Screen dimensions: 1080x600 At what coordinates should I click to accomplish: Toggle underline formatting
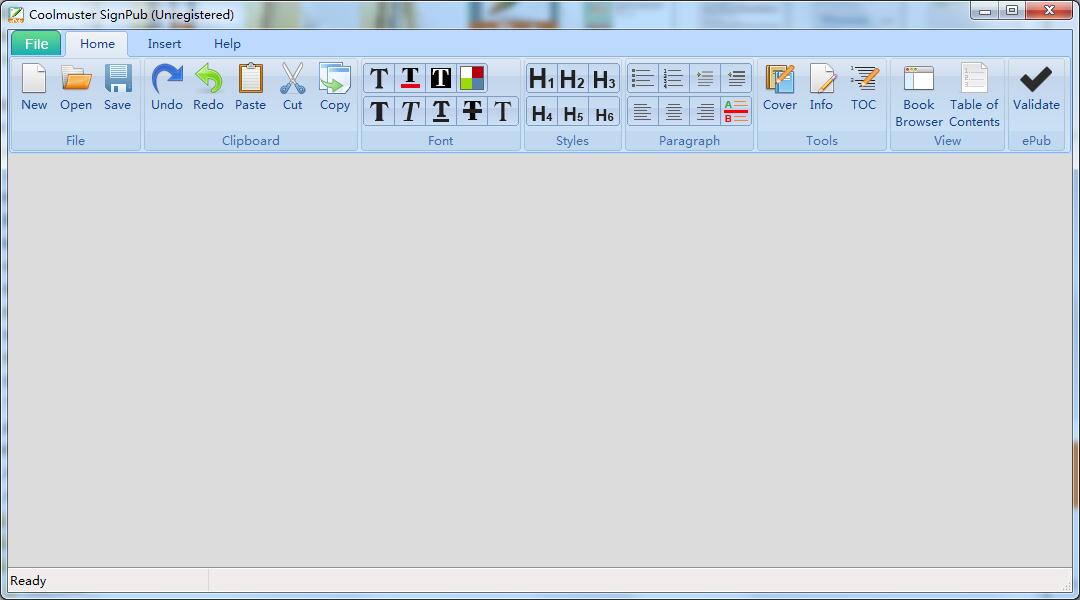coord(441,111)
